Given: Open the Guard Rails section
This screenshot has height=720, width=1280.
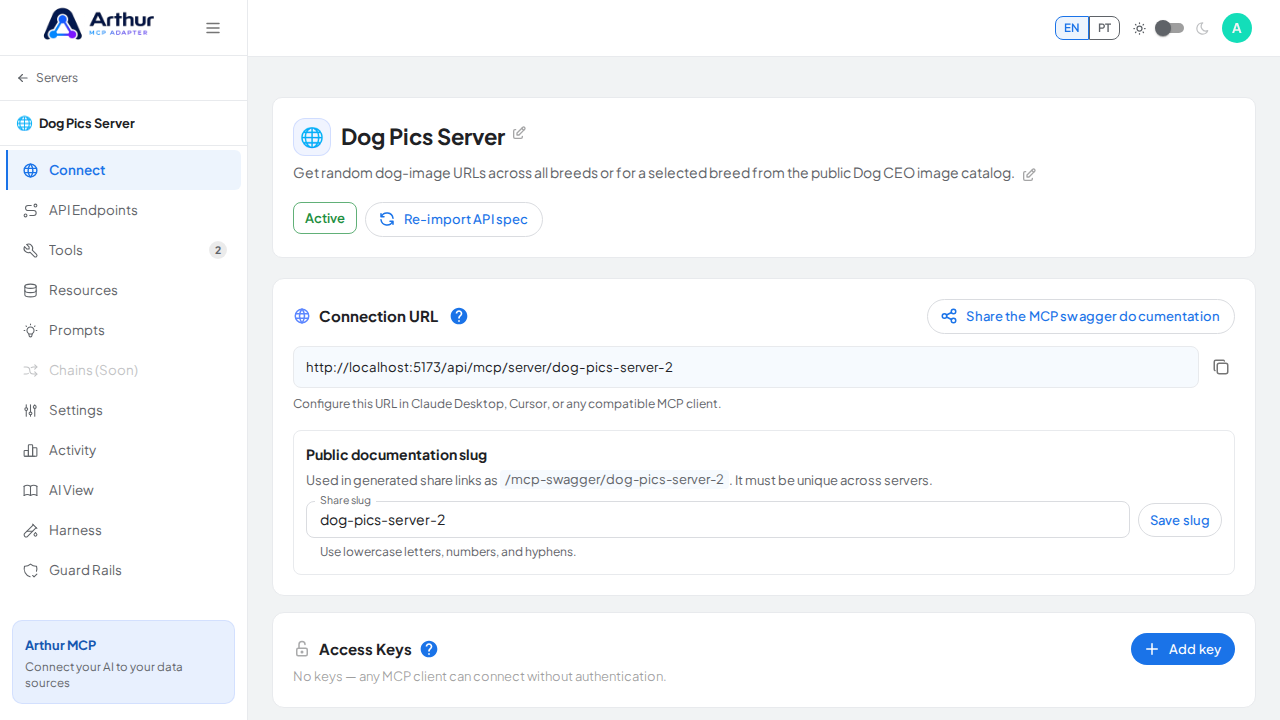Looking at the screenshot, I should click(x=123, y=570).
